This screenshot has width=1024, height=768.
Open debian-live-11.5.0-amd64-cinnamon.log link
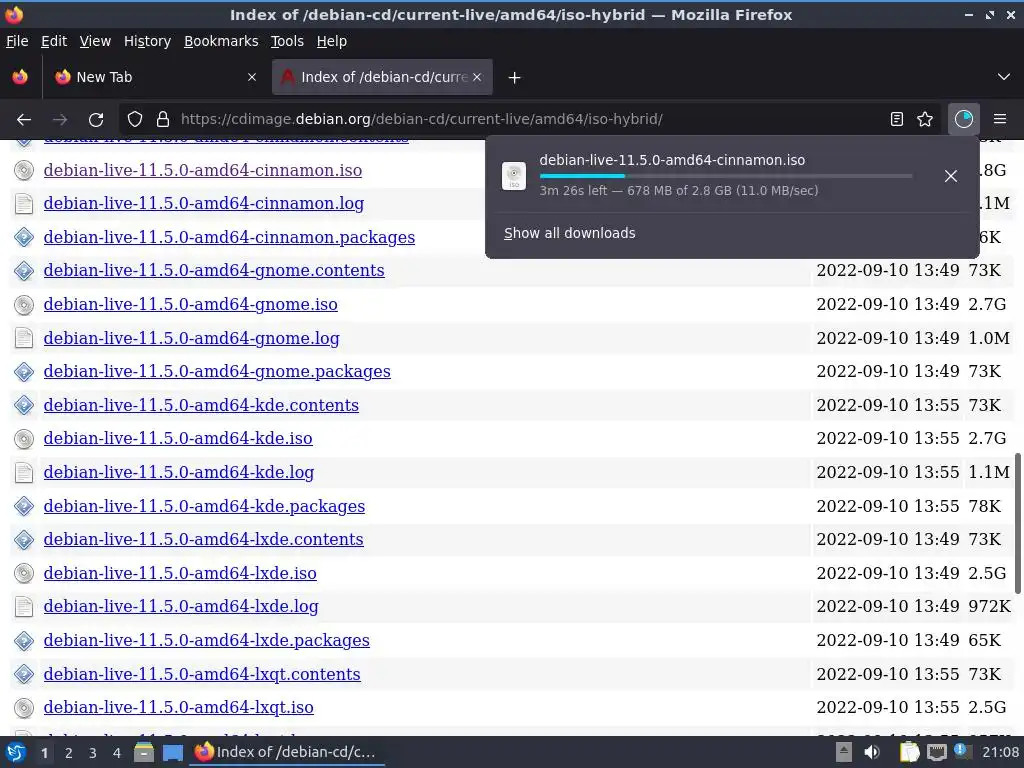(x=204, y=203)
